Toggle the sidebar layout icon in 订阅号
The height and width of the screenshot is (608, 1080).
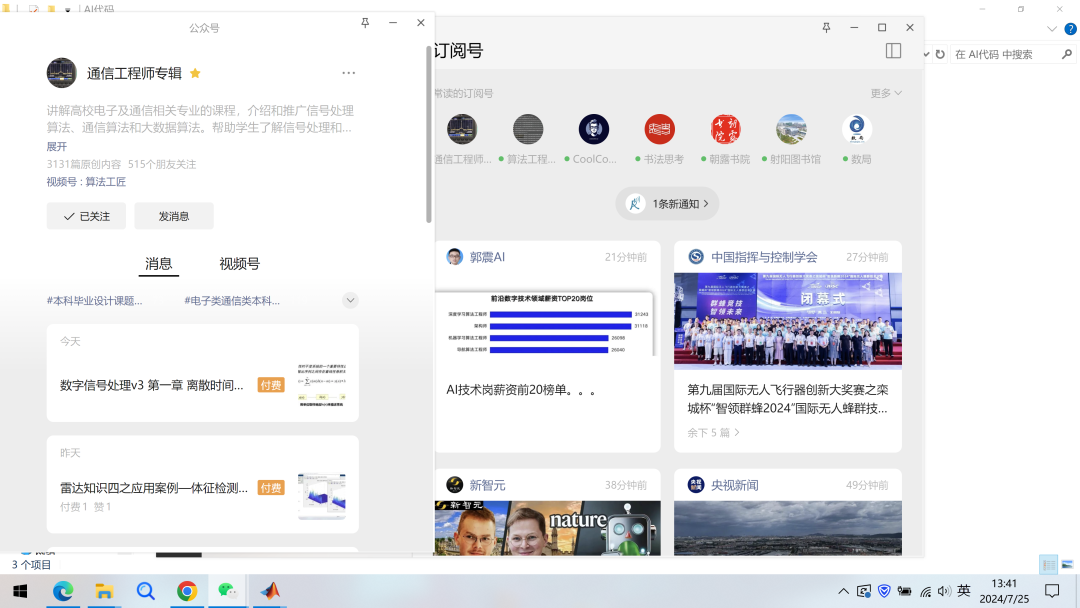pos(893,51)
